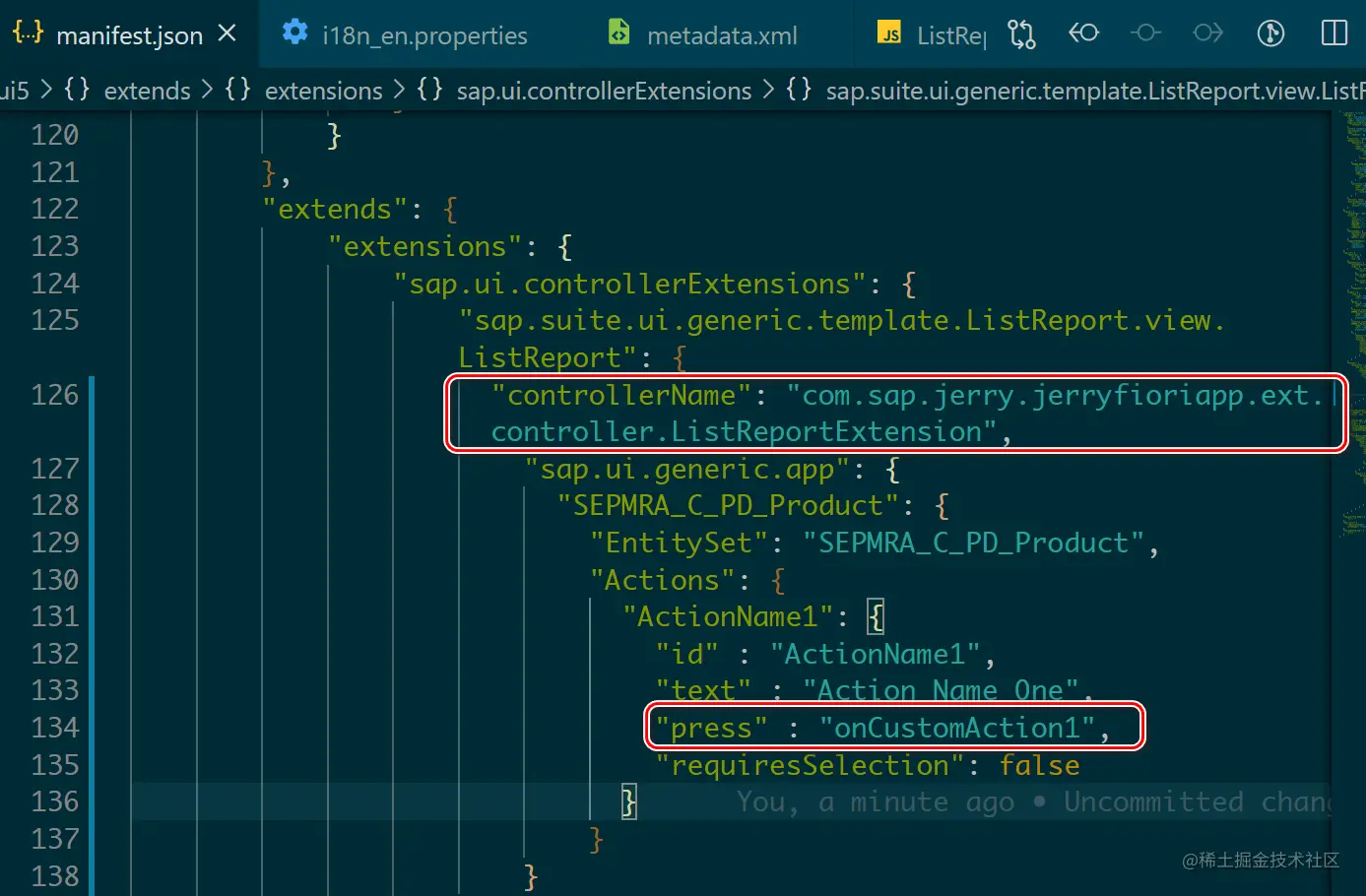
Task: Go to the next change arrow icon
Action: (x=1207, y=33)
